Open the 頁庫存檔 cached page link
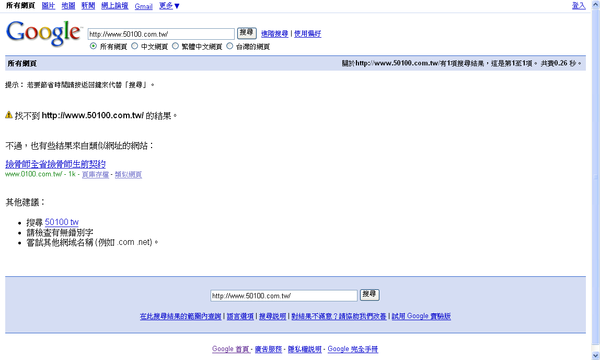Image resolution: width=600 pixels, height=360 pixels. pos(95,174)
